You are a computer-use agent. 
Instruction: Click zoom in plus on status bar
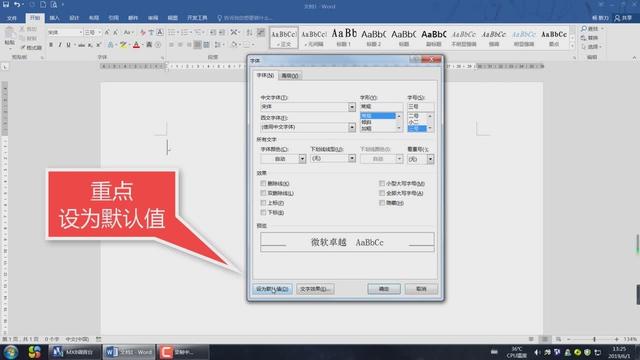tap(616, 339)
